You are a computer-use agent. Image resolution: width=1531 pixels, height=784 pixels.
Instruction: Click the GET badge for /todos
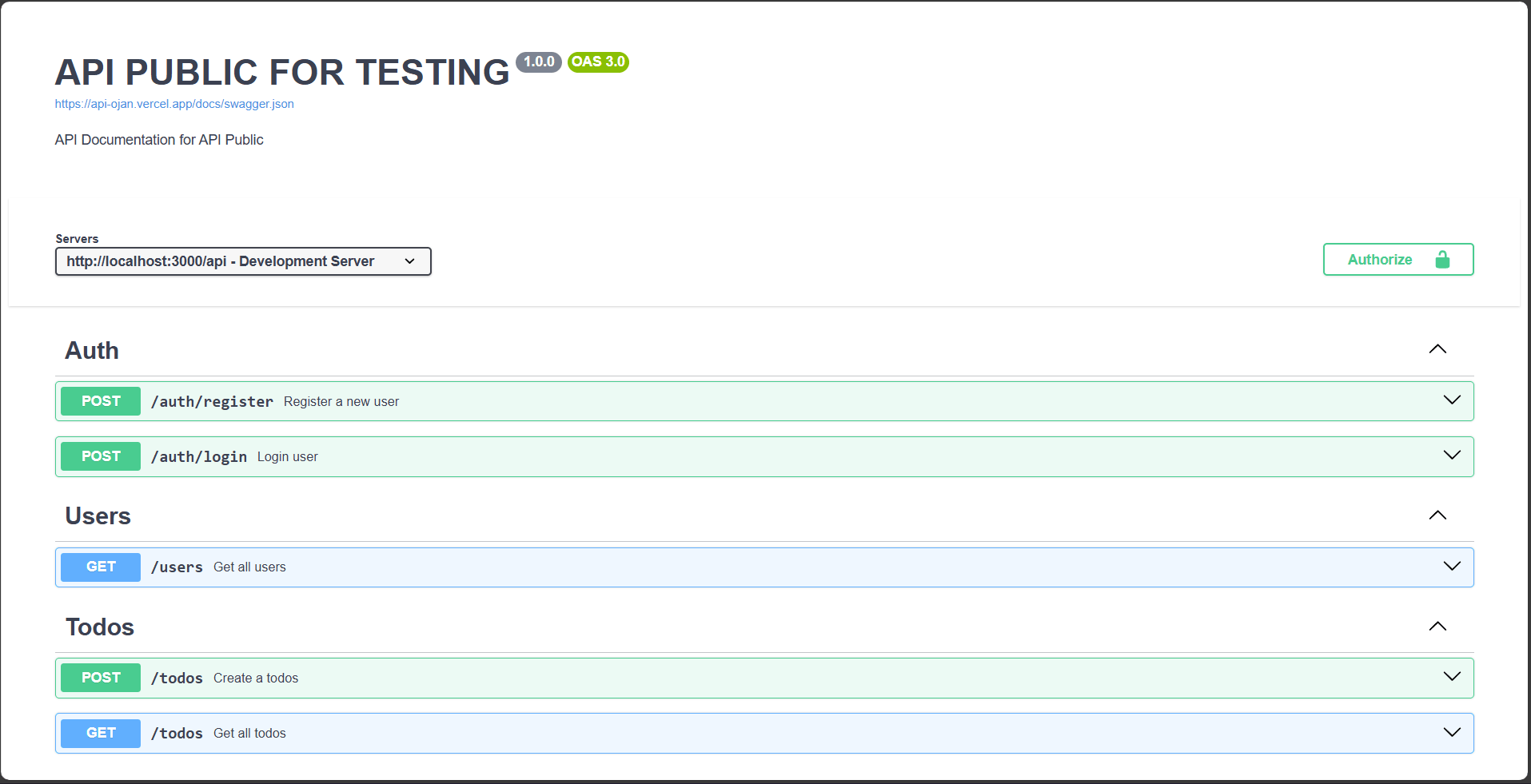pos(101,733)
